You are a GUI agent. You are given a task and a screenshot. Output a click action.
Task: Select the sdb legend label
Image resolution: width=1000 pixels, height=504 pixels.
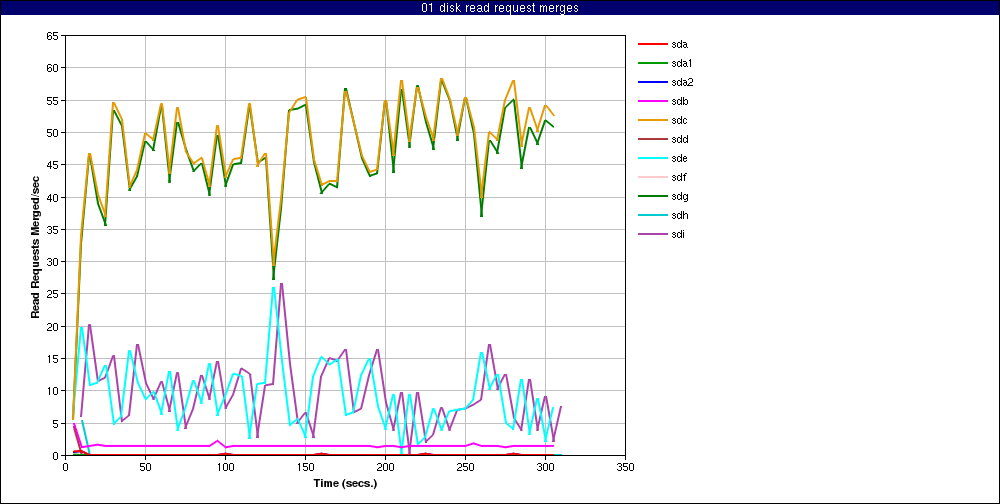680,101
